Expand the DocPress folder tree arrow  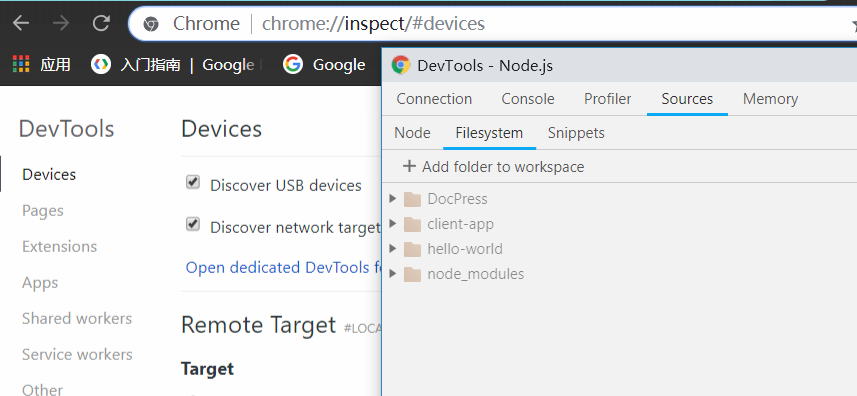pos(392,199)
